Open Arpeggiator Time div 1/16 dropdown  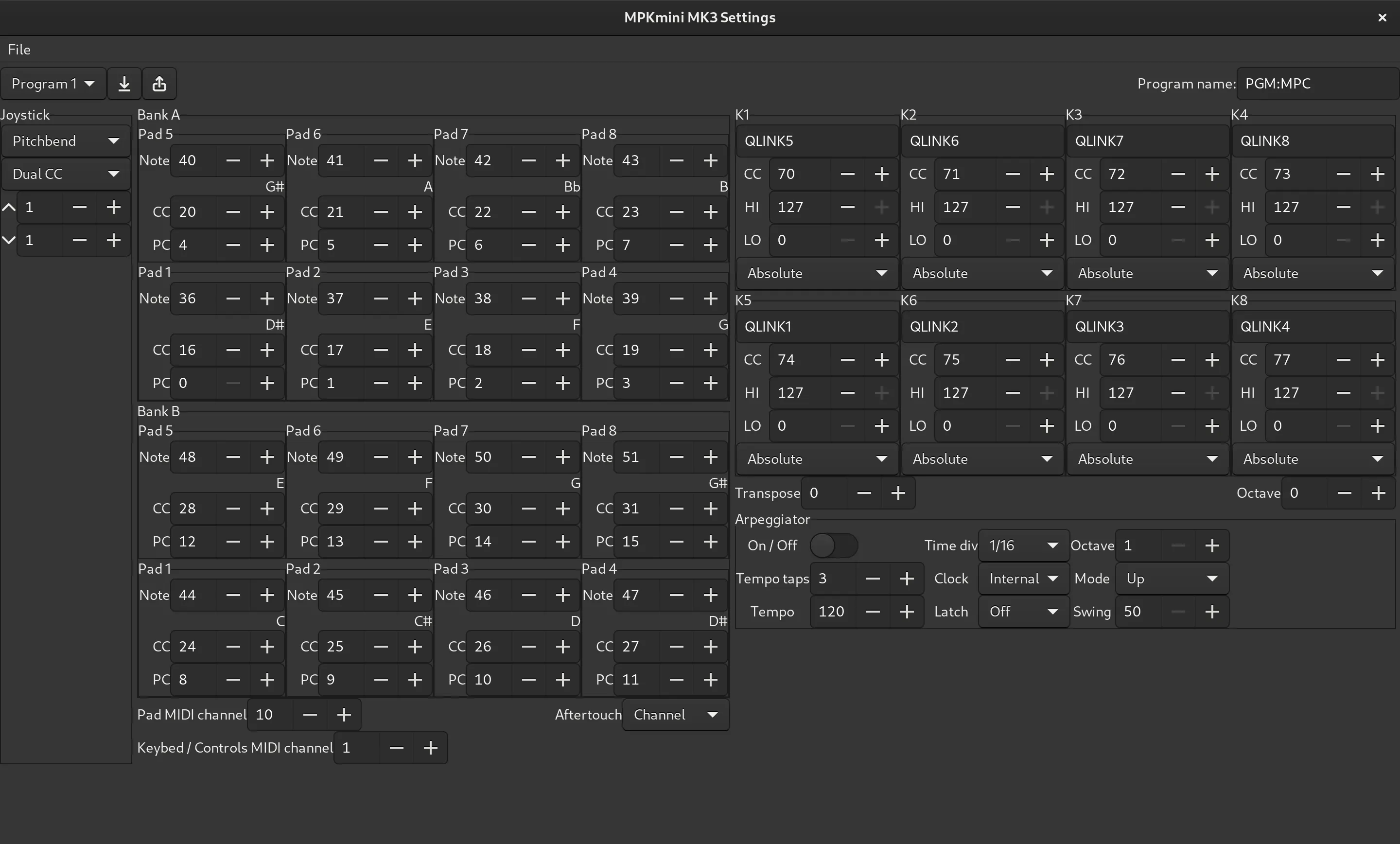1024,545
